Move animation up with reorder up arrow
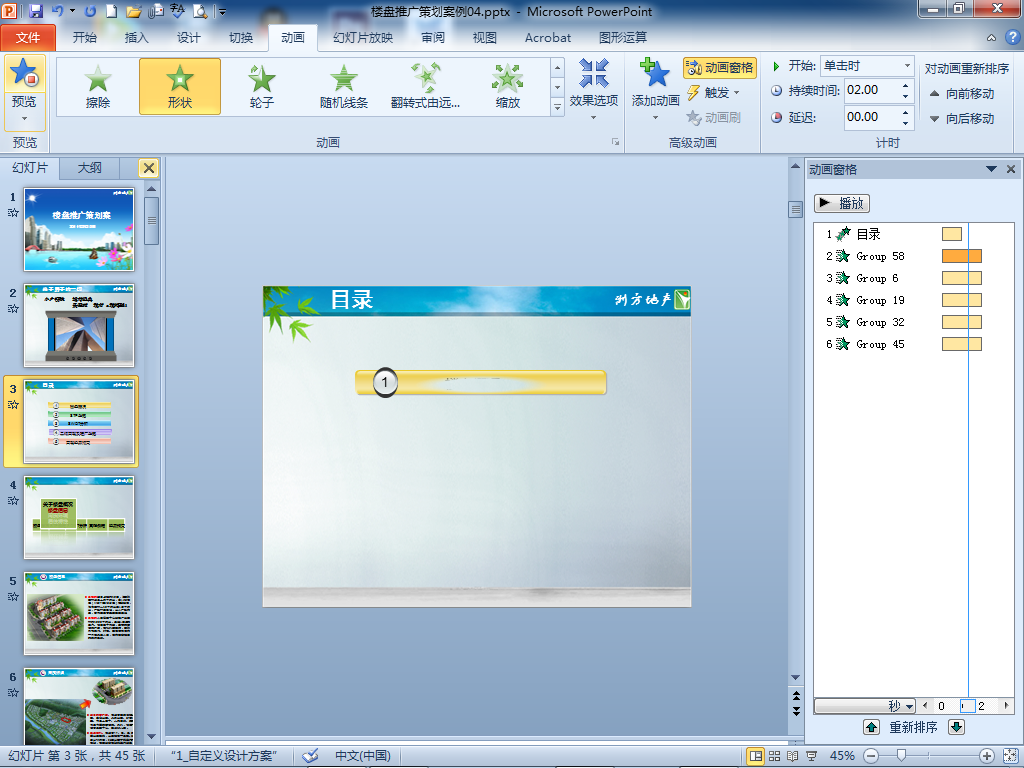This screenshot has width=1024, height=768. coord(871,727)
